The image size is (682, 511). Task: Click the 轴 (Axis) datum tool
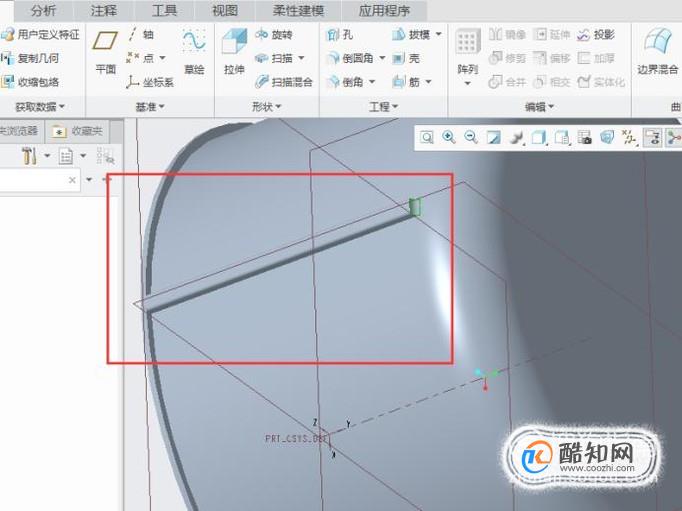(141, 34)
